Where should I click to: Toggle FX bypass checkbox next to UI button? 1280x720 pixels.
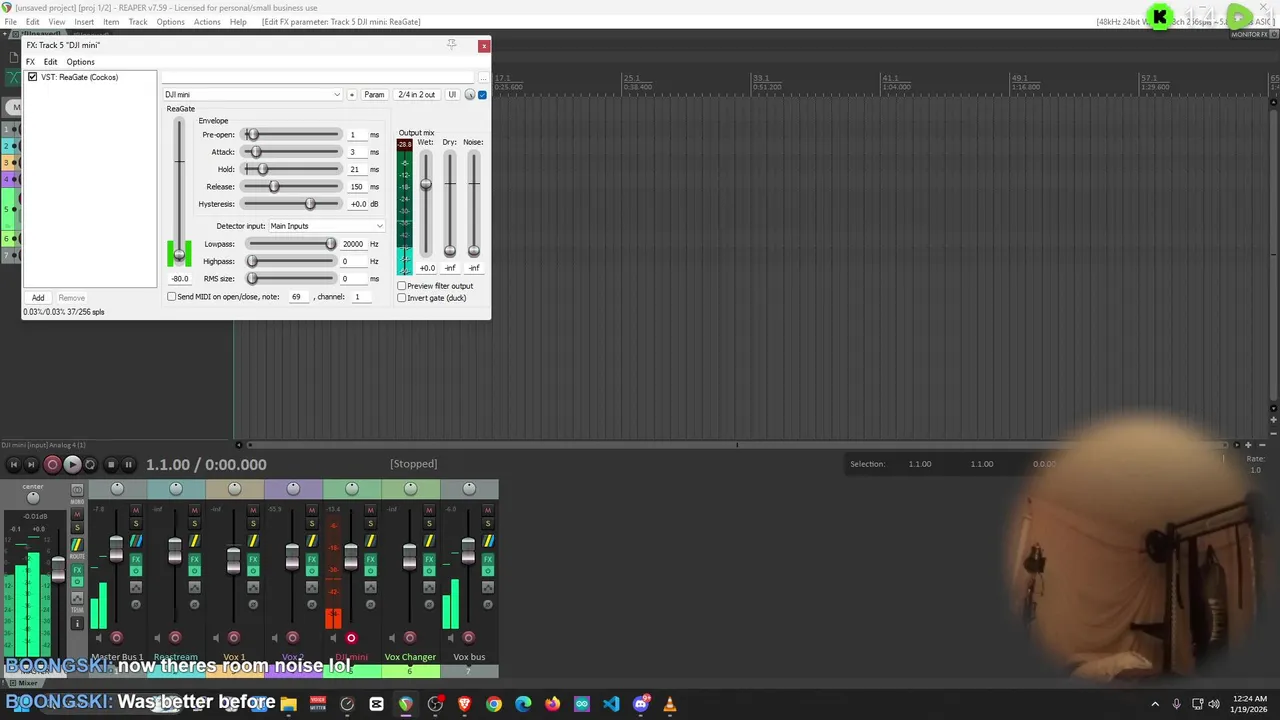click(x=482, y=95)
